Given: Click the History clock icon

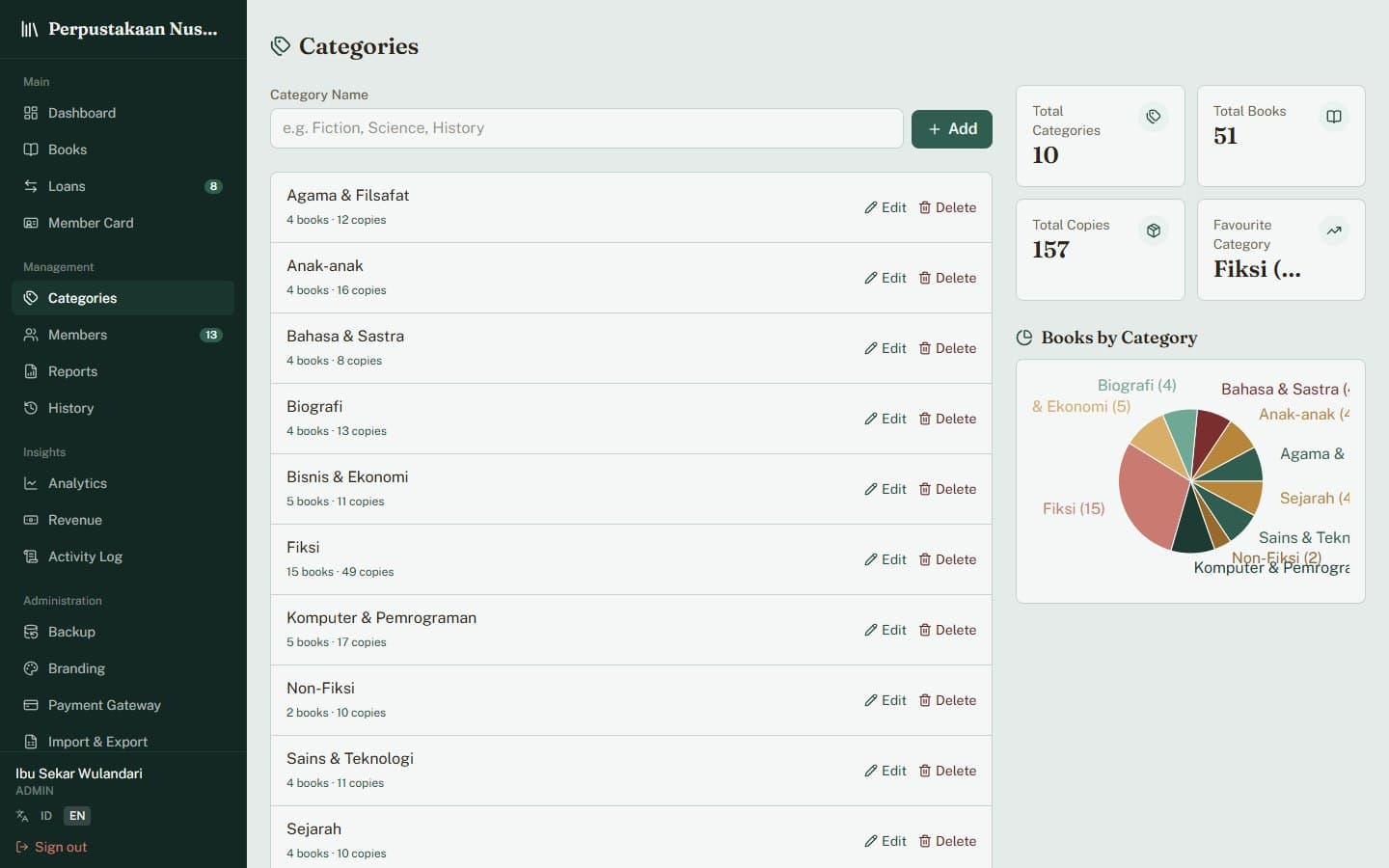Looking at the screenshot, I should coord(31,408).
